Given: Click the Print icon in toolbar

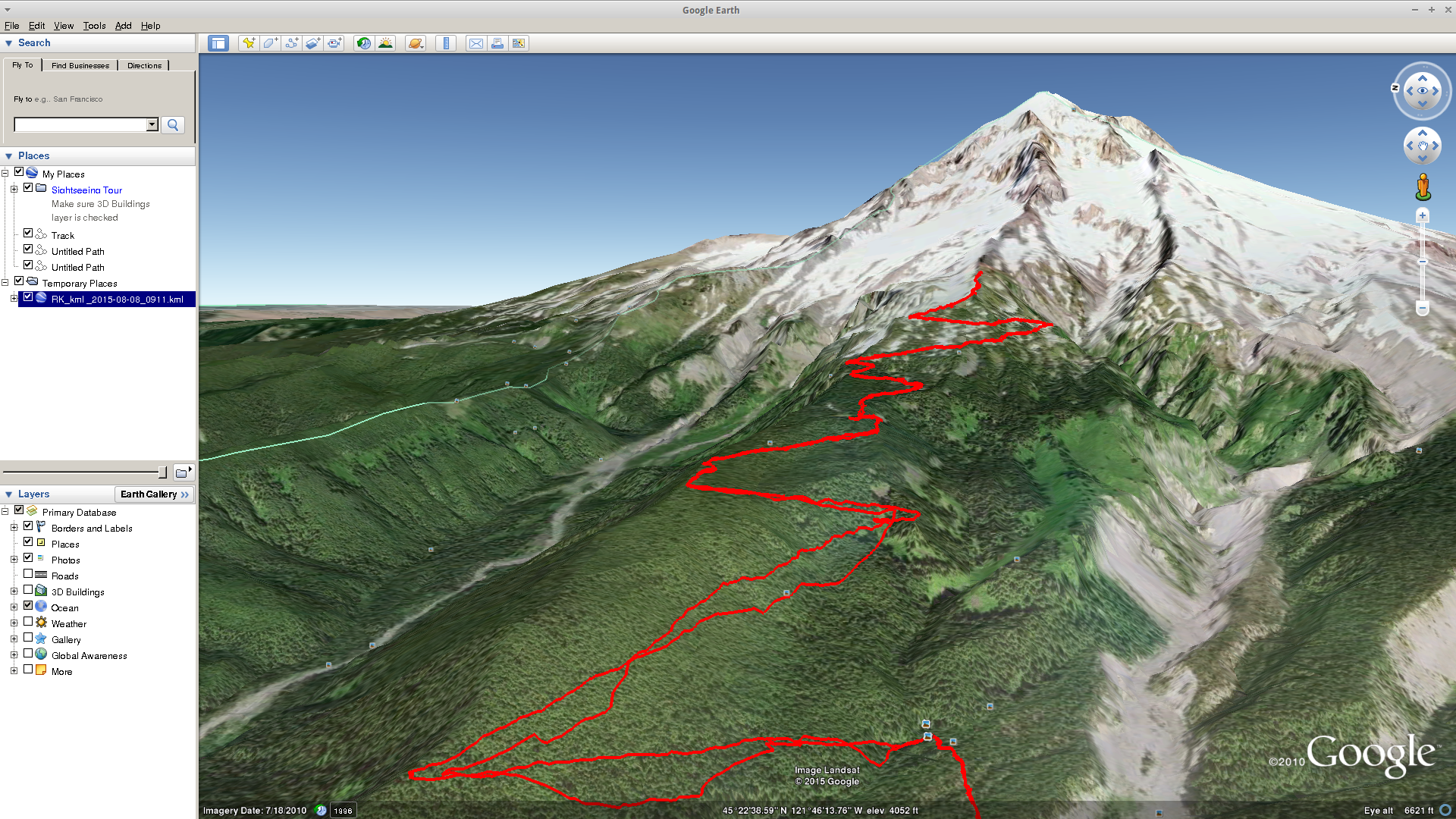Looking at the screenshot, I should coord(497,43).
